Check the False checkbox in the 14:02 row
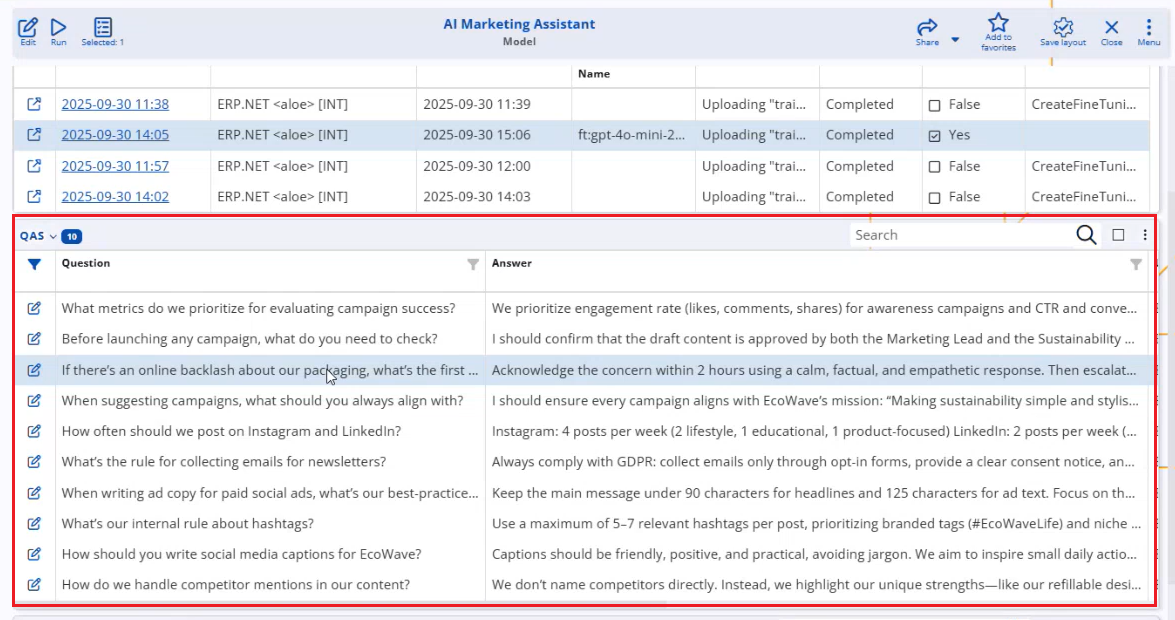 [x=935, y=197]
